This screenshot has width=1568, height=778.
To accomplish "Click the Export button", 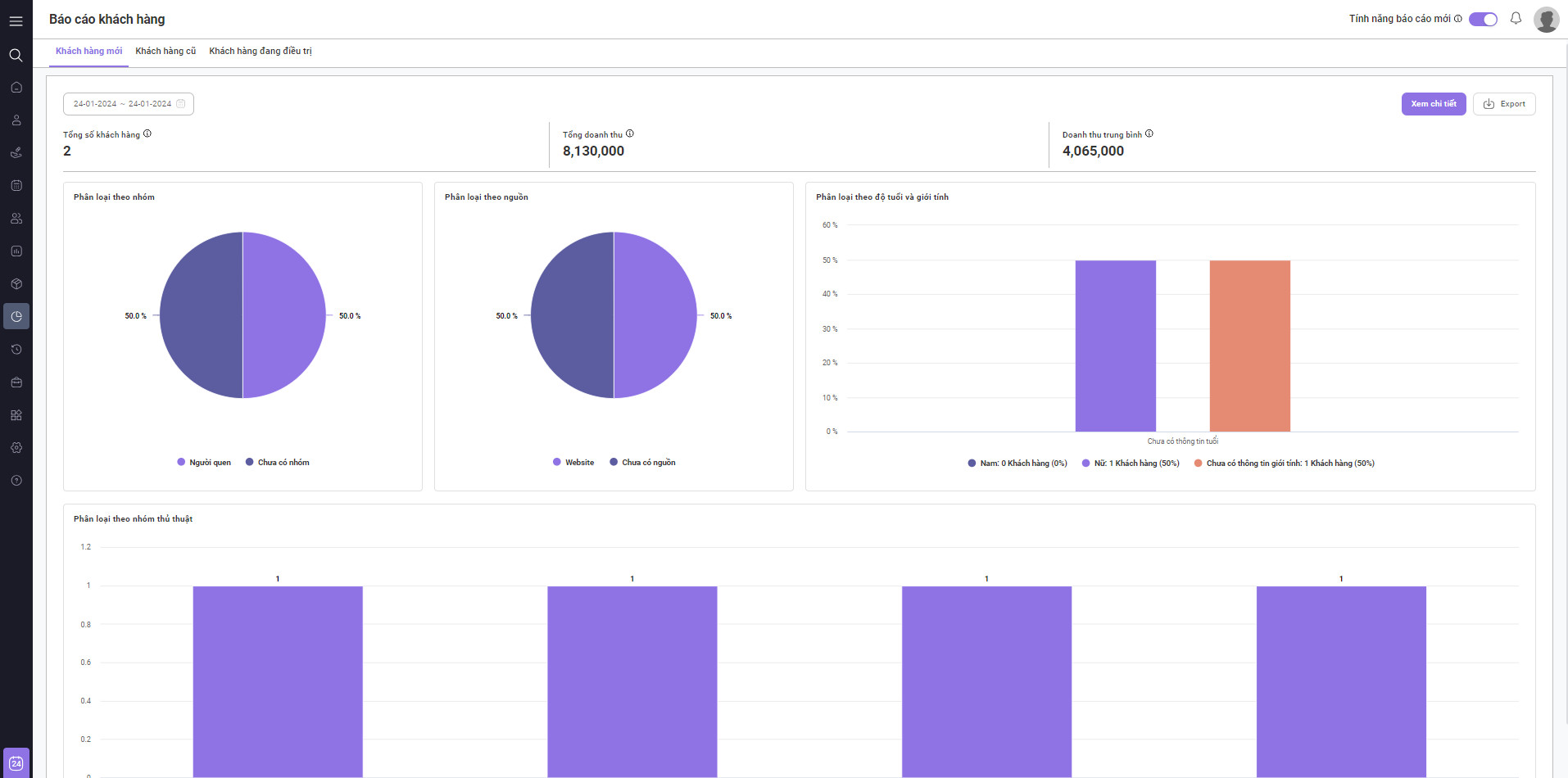I will click(1504, 104).
